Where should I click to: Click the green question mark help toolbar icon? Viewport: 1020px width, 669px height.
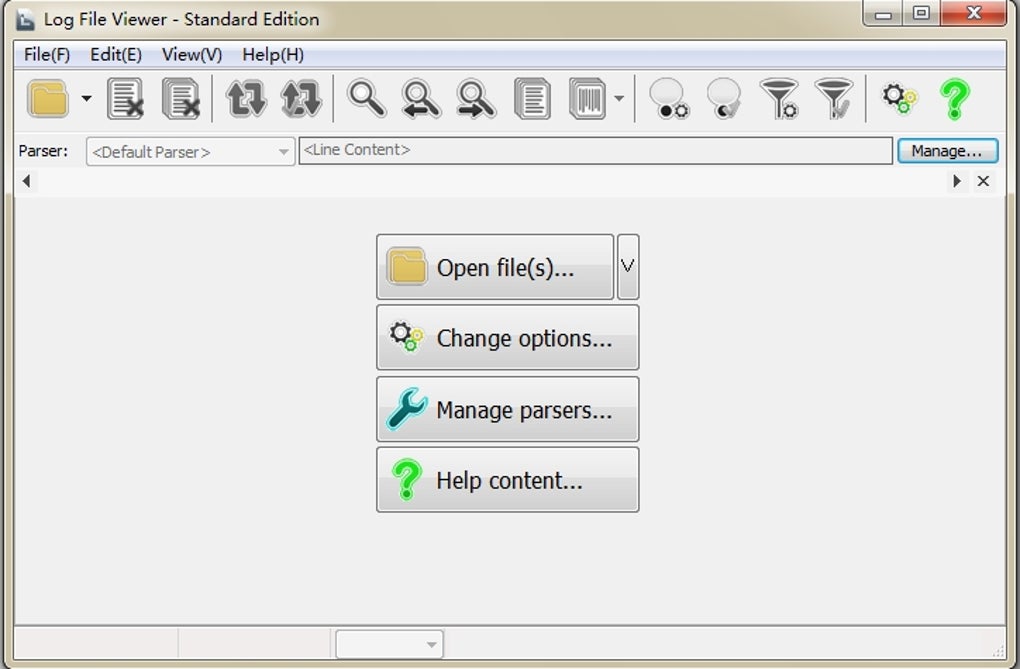(954, 99)
